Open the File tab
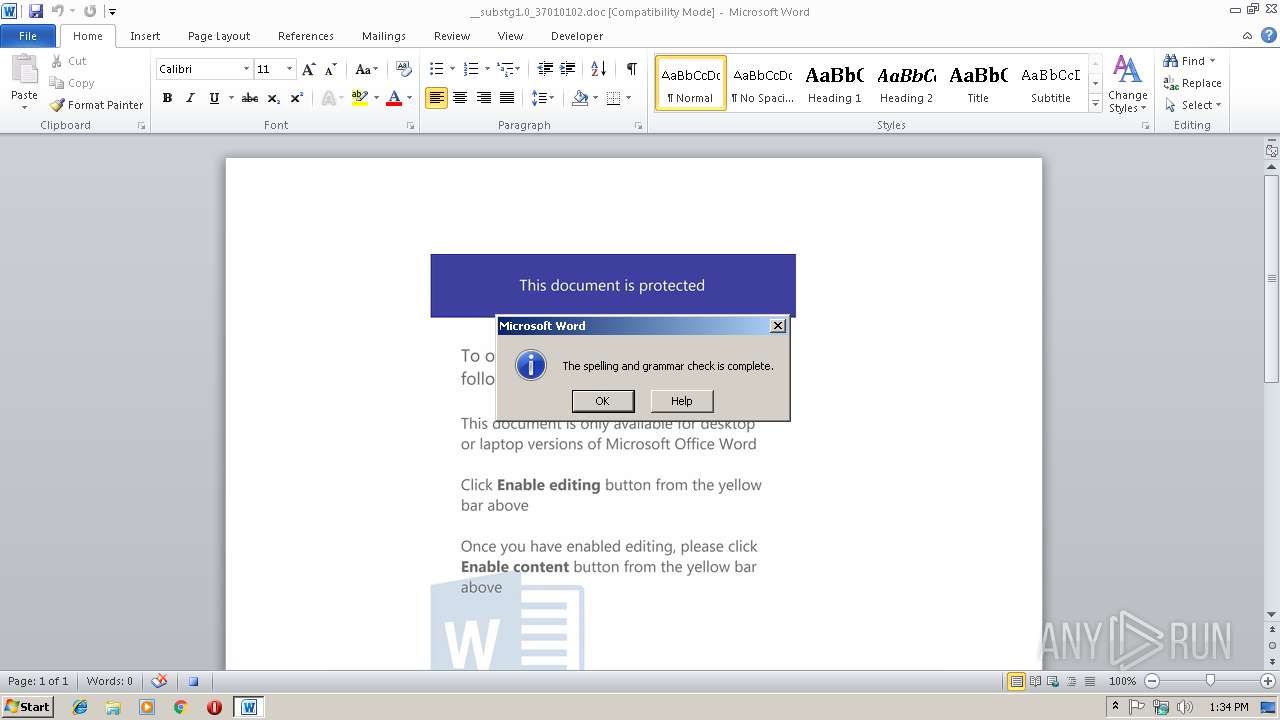This screenshot has width=1280, height=720. click(x=28, y=36)
